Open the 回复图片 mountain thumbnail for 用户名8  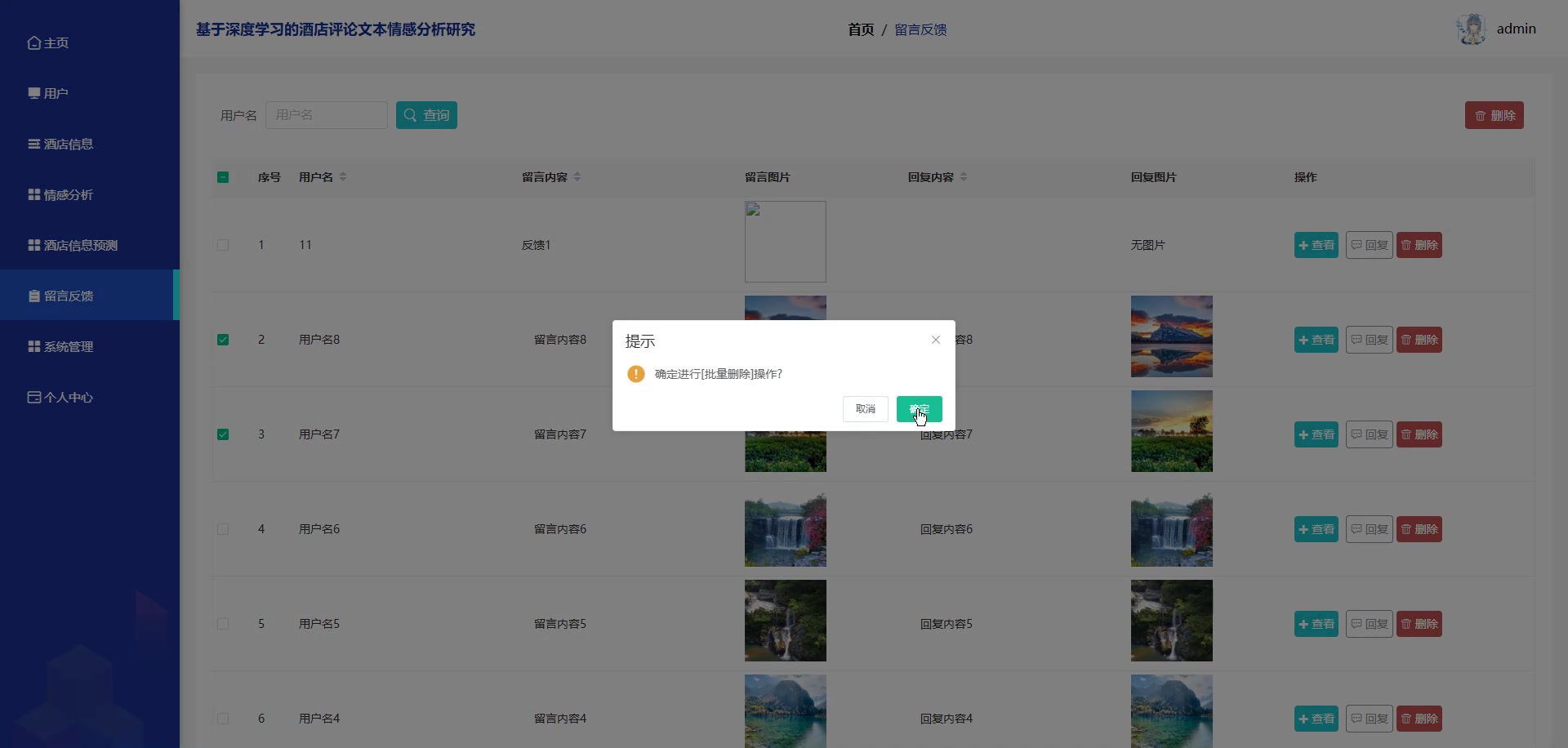(1172, 336)
